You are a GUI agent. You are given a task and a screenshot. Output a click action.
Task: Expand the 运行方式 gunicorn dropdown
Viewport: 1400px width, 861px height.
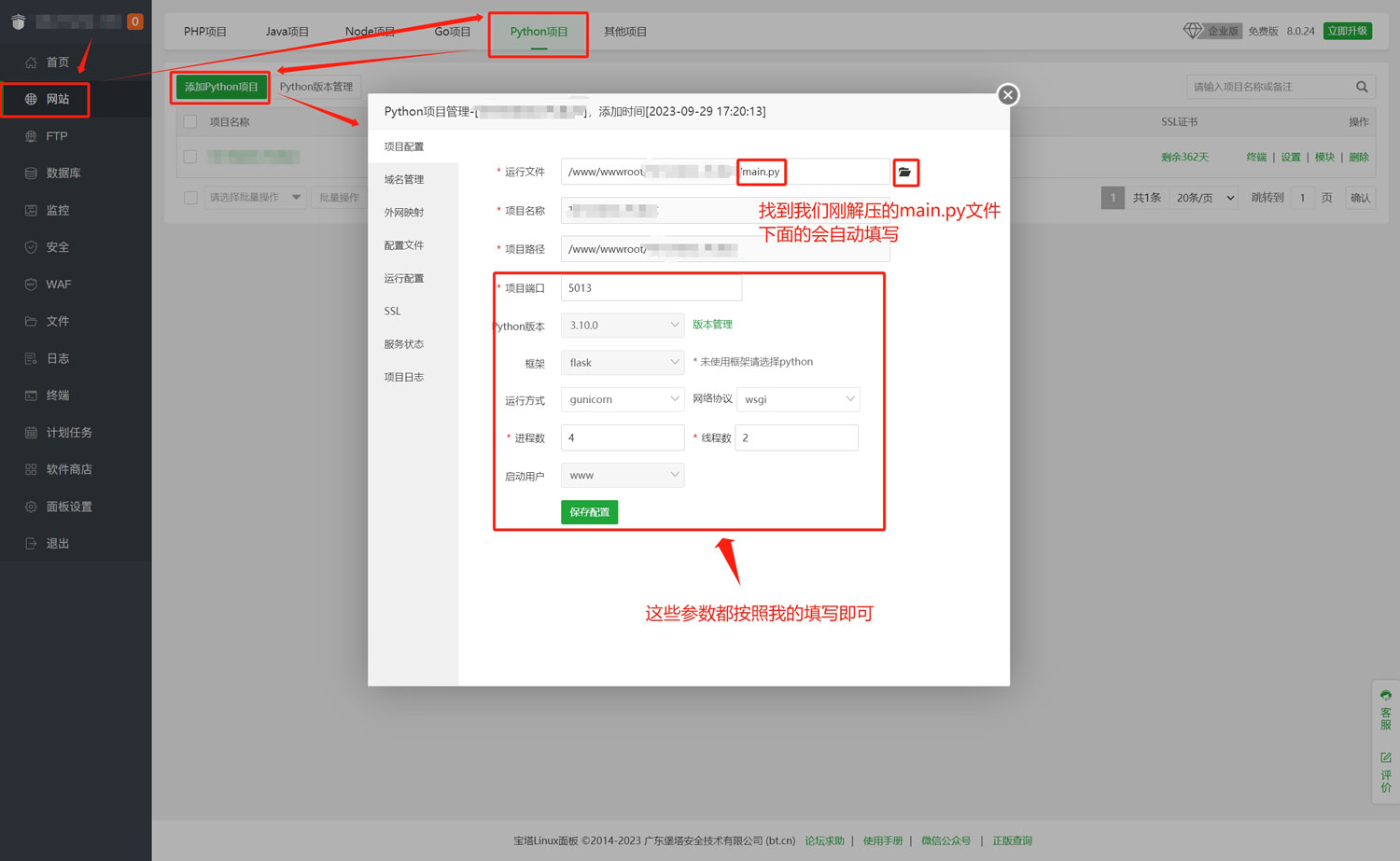(623, 399)
